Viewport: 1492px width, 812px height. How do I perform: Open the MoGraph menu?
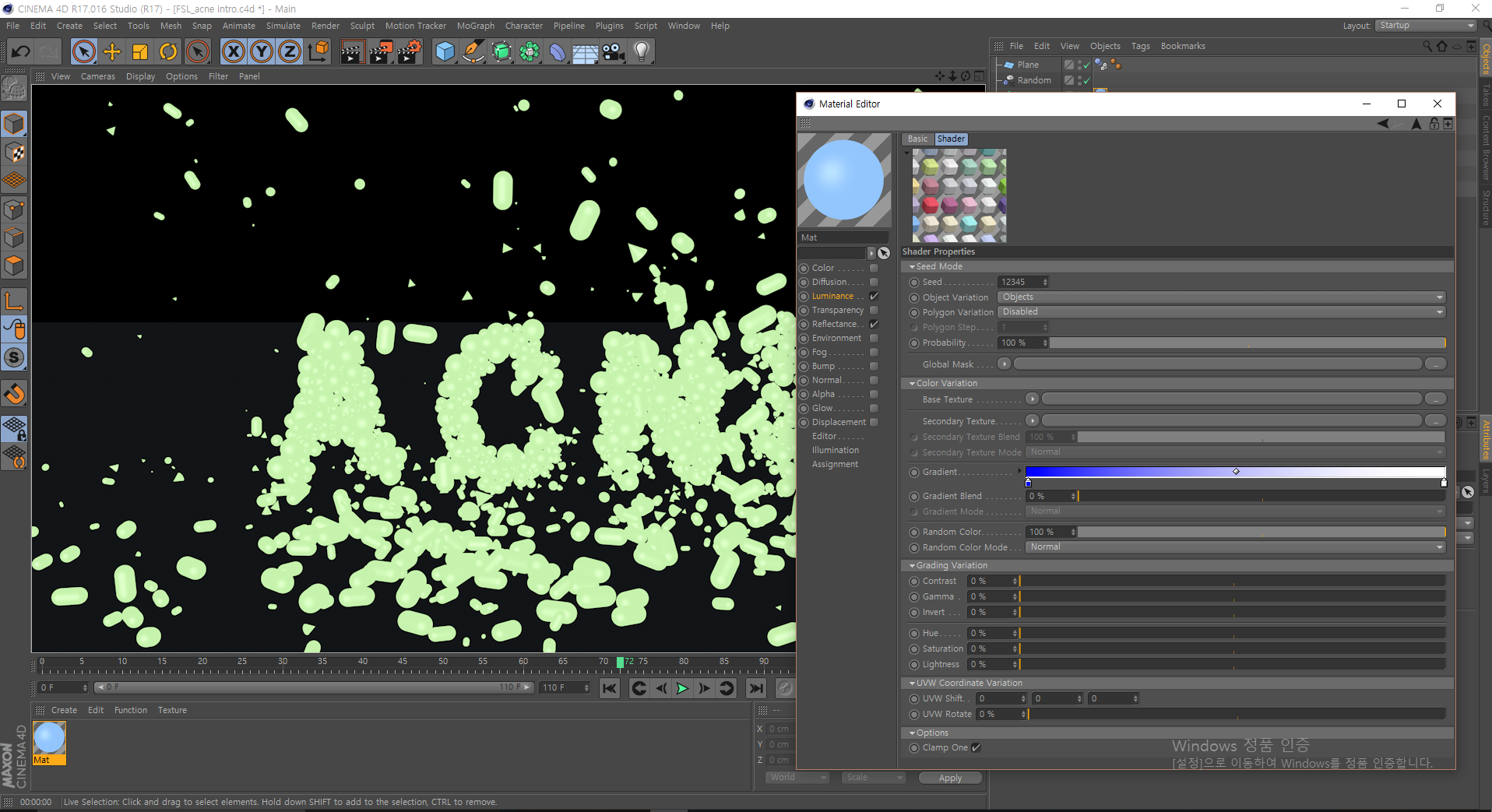click(x=475, y=26)
